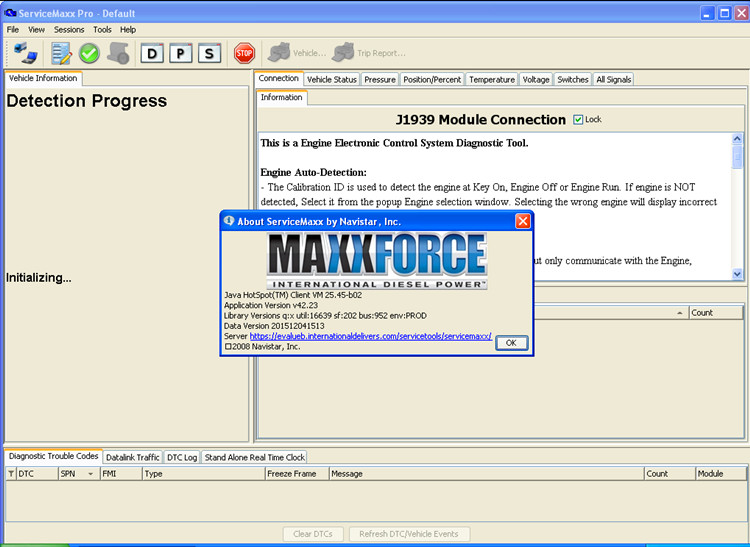Switch to the All Signals tab
Screen dimensions: 750x547
[x=614, y=79]
